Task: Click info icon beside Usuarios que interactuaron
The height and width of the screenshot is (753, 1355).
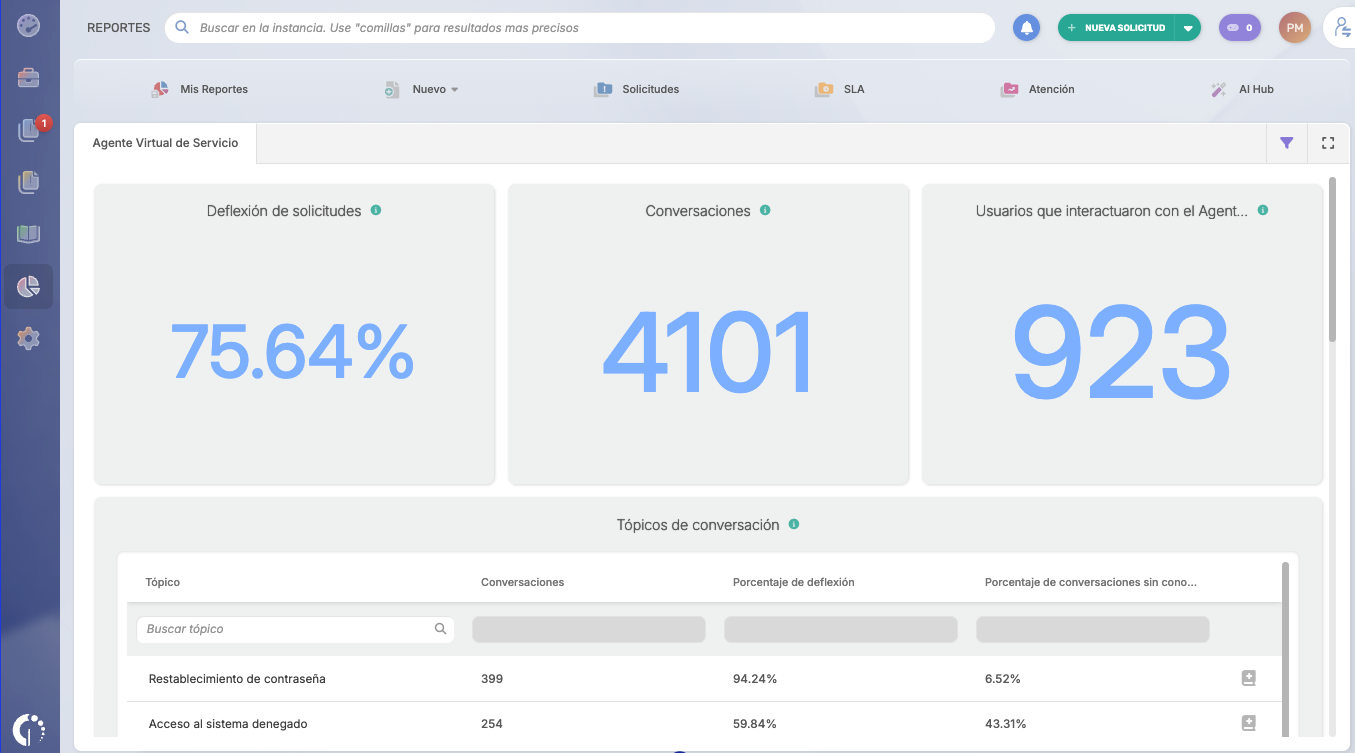Action: (1263, 210)
